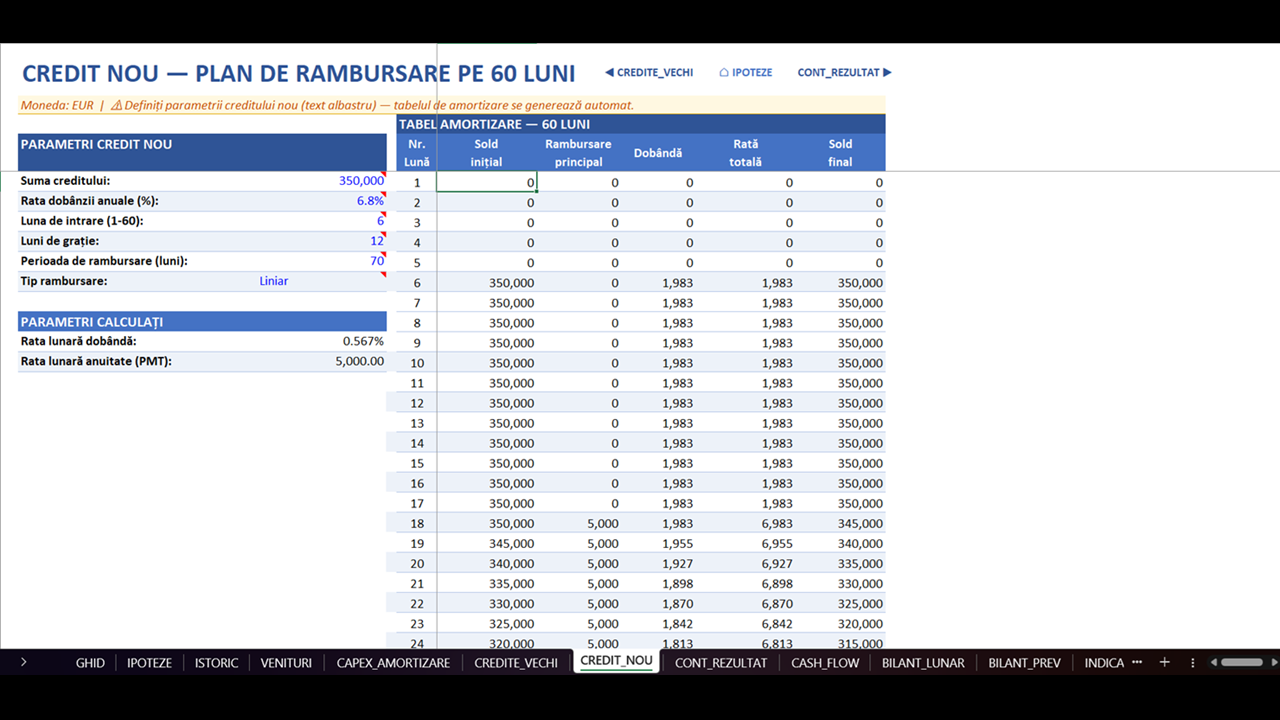Open the sheet options vertical dots menu
Screen dimensions: 1280x720
[1192, 662]
